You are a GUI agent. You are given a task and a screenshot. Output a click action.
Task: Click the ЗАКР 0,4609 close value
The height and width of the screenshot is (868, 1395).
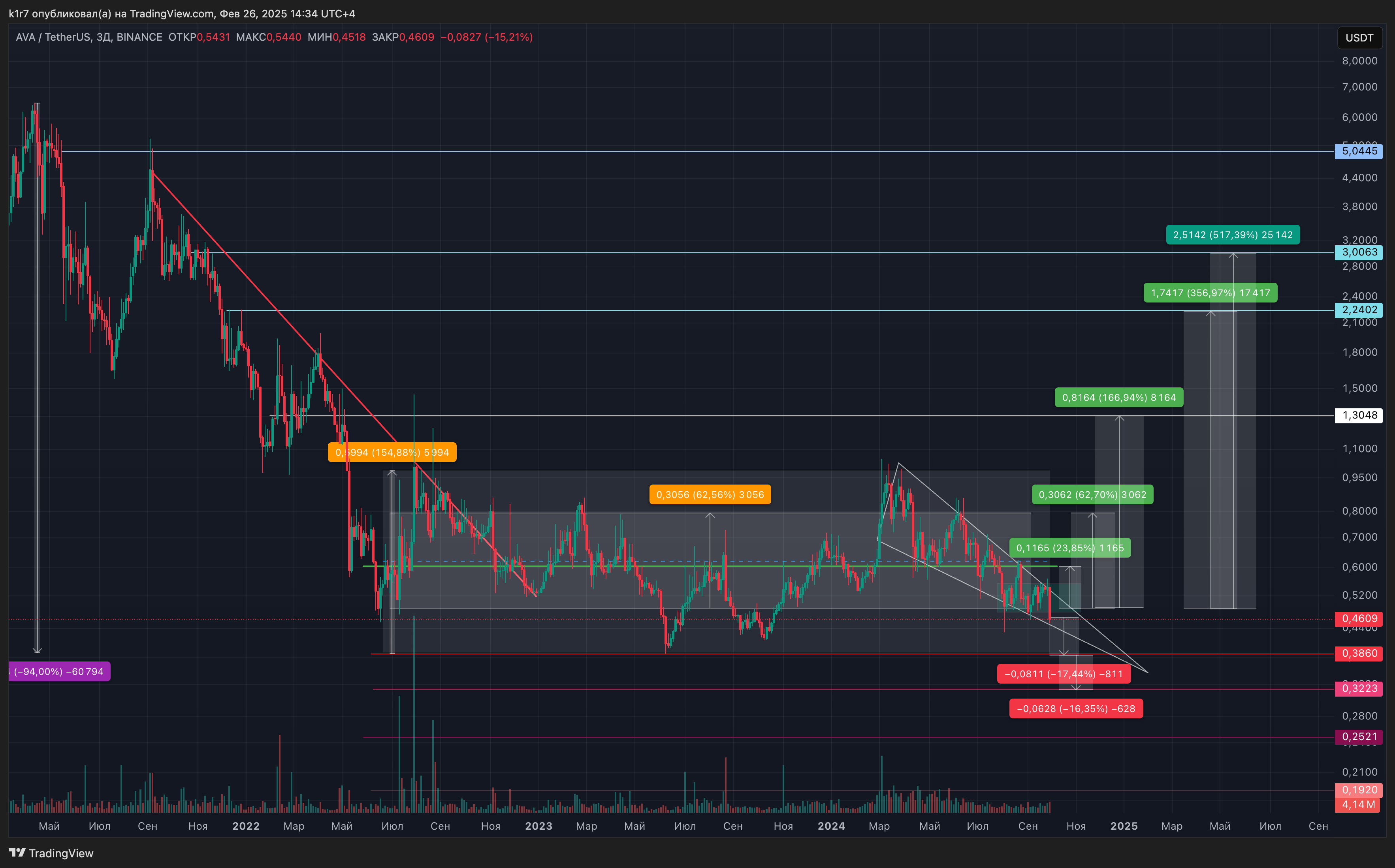[x=403, y=37]
